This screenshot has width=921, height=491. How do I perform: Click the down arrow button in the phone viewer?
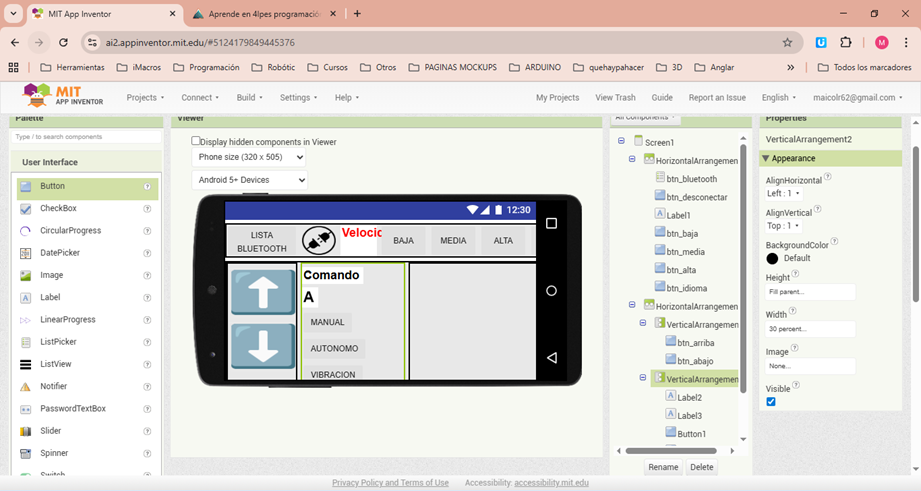coord(263,345)
